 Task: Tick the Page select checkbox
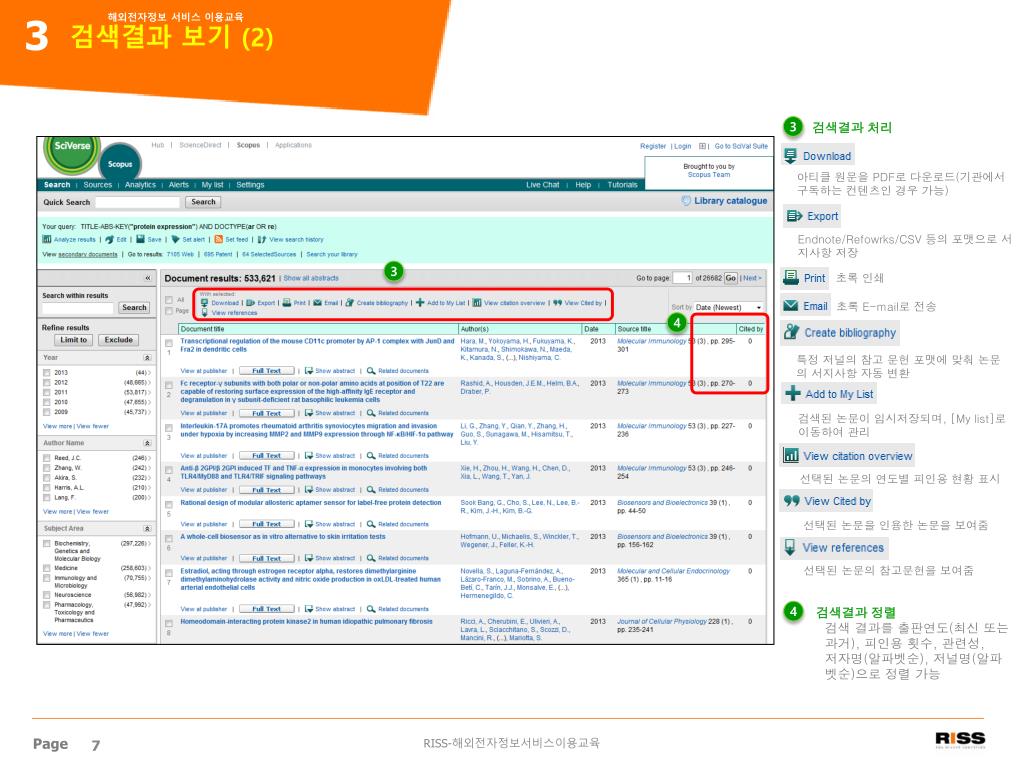(169, 312)
